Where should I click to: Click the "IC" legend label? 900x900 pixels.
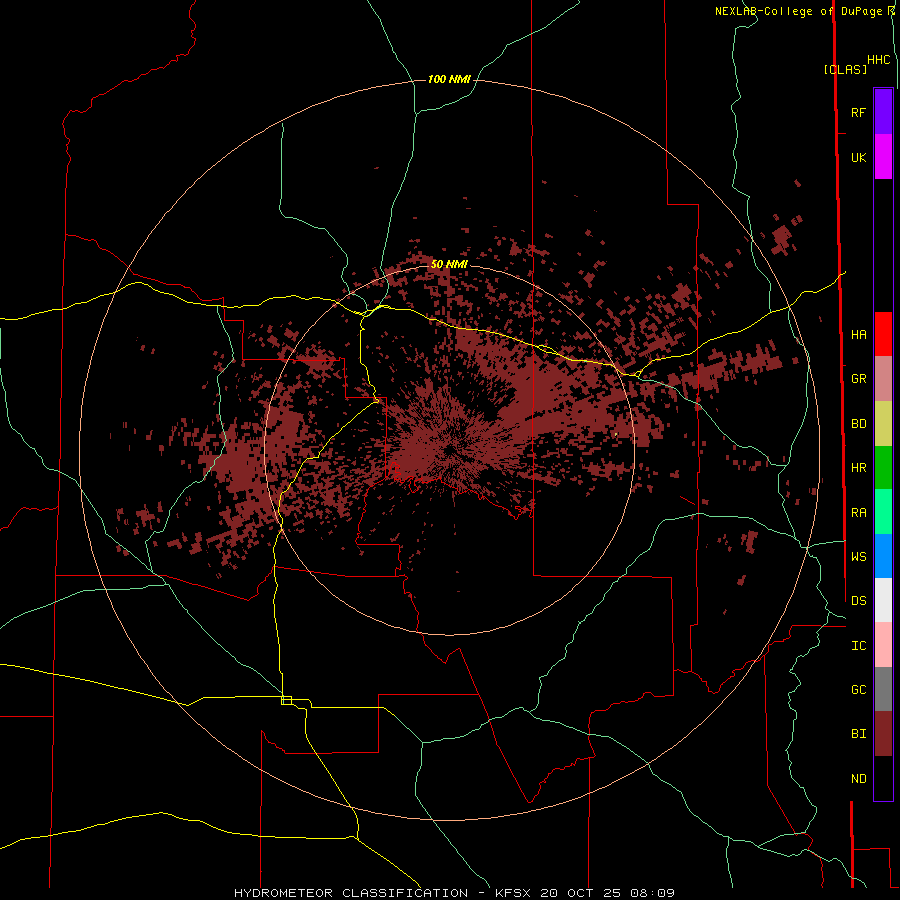click(x=858, y=646)
